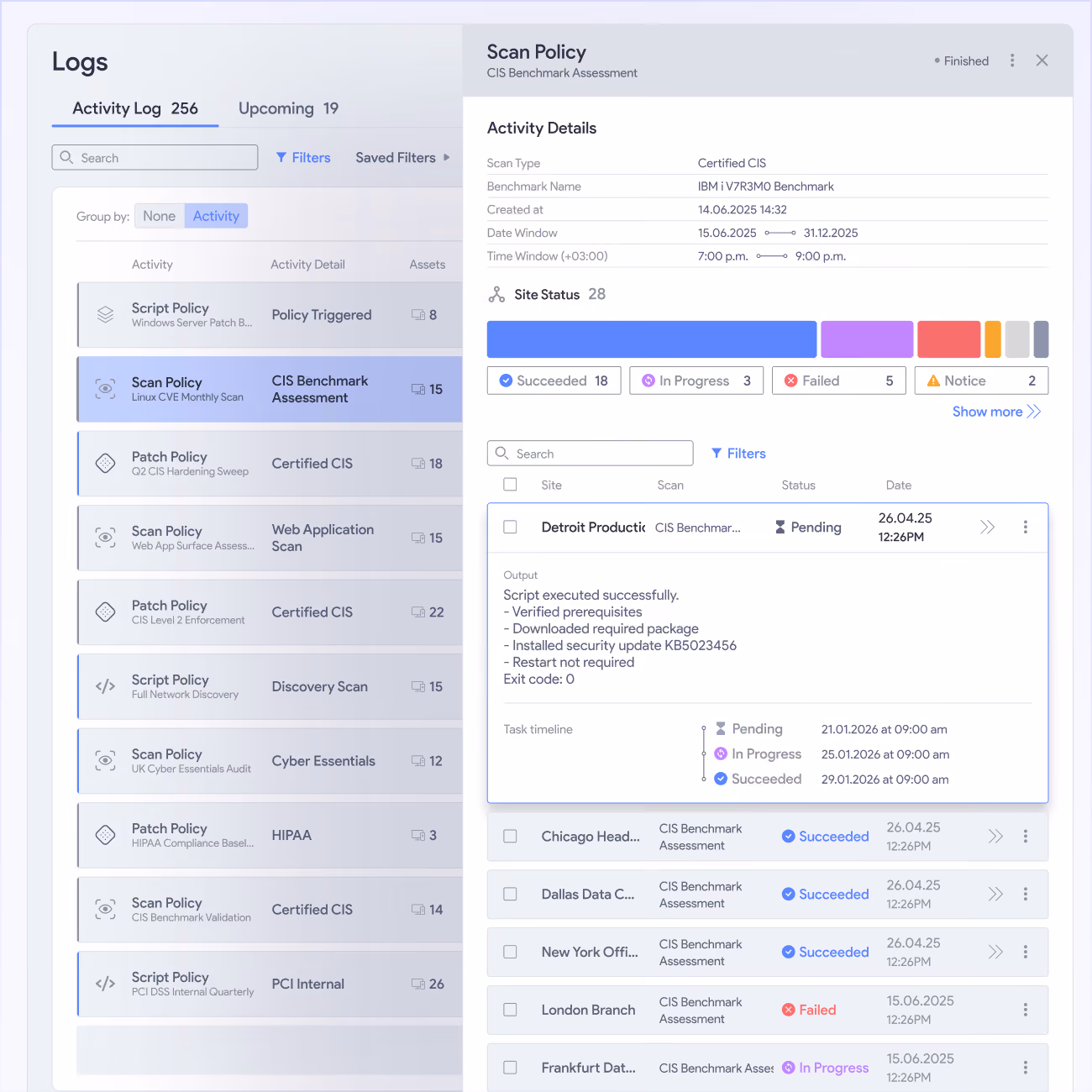This screenshot has height=1092, width=1092.
Task: Collapse the Detroit Production row details
Action: click(987, 527)
